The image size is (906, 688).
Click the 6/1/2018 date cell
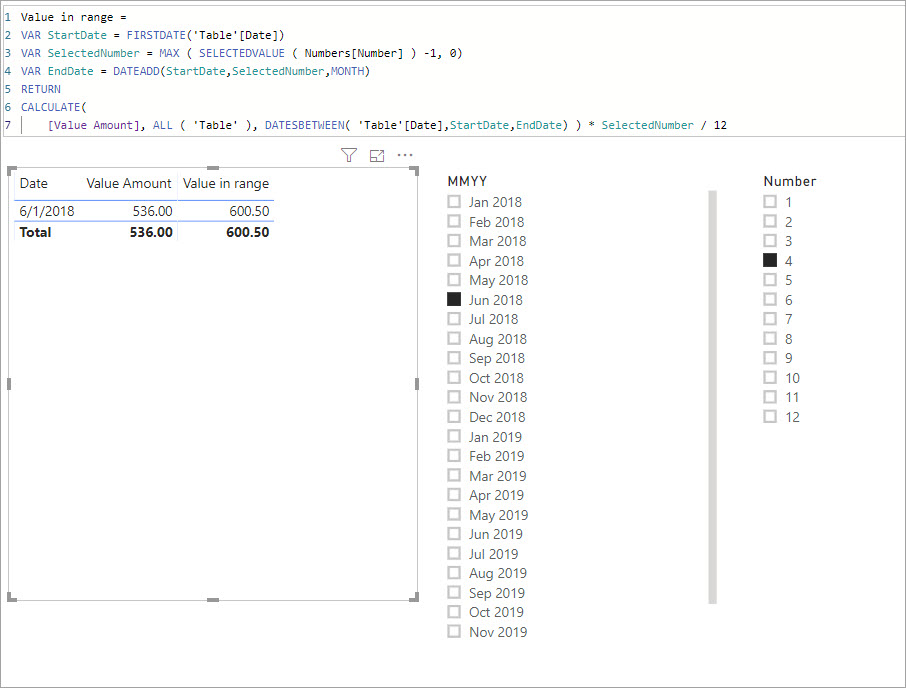click(47, 211)
